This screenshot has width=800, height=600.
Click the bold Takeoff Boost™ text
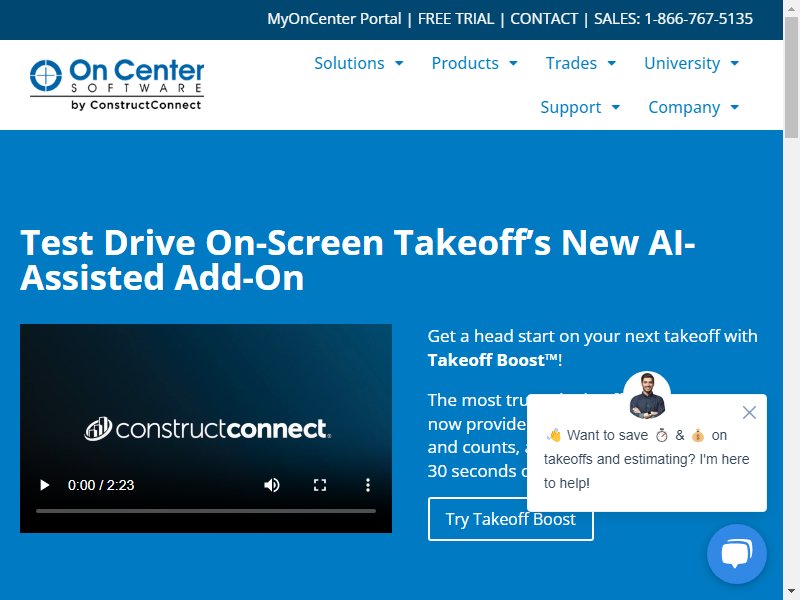pyautogui.click(x=493, y=360)
